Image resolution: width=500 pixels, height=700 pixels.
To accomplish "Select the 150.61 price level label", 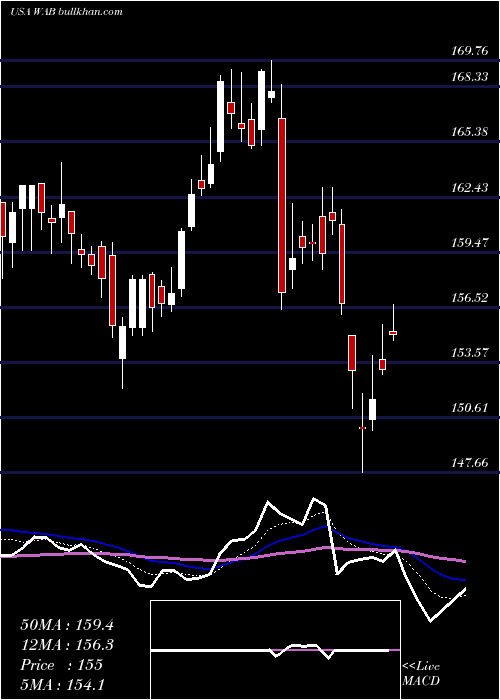I will tap(469, 408).
